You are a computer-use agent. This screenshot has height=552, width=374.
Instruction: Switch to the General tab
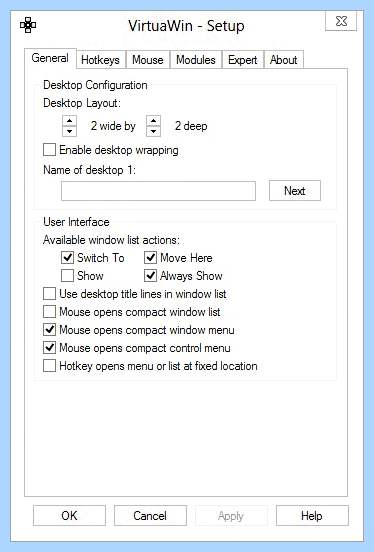50,58
